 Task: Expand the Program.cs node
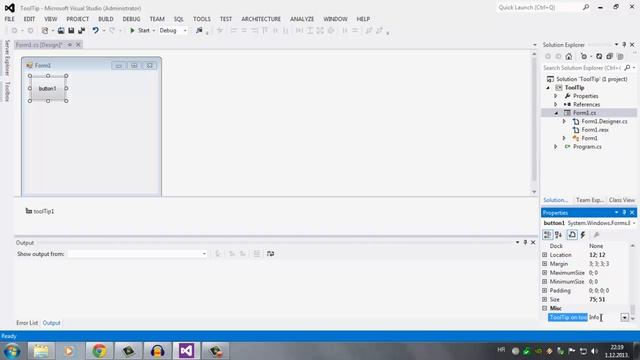pos(556,147)
